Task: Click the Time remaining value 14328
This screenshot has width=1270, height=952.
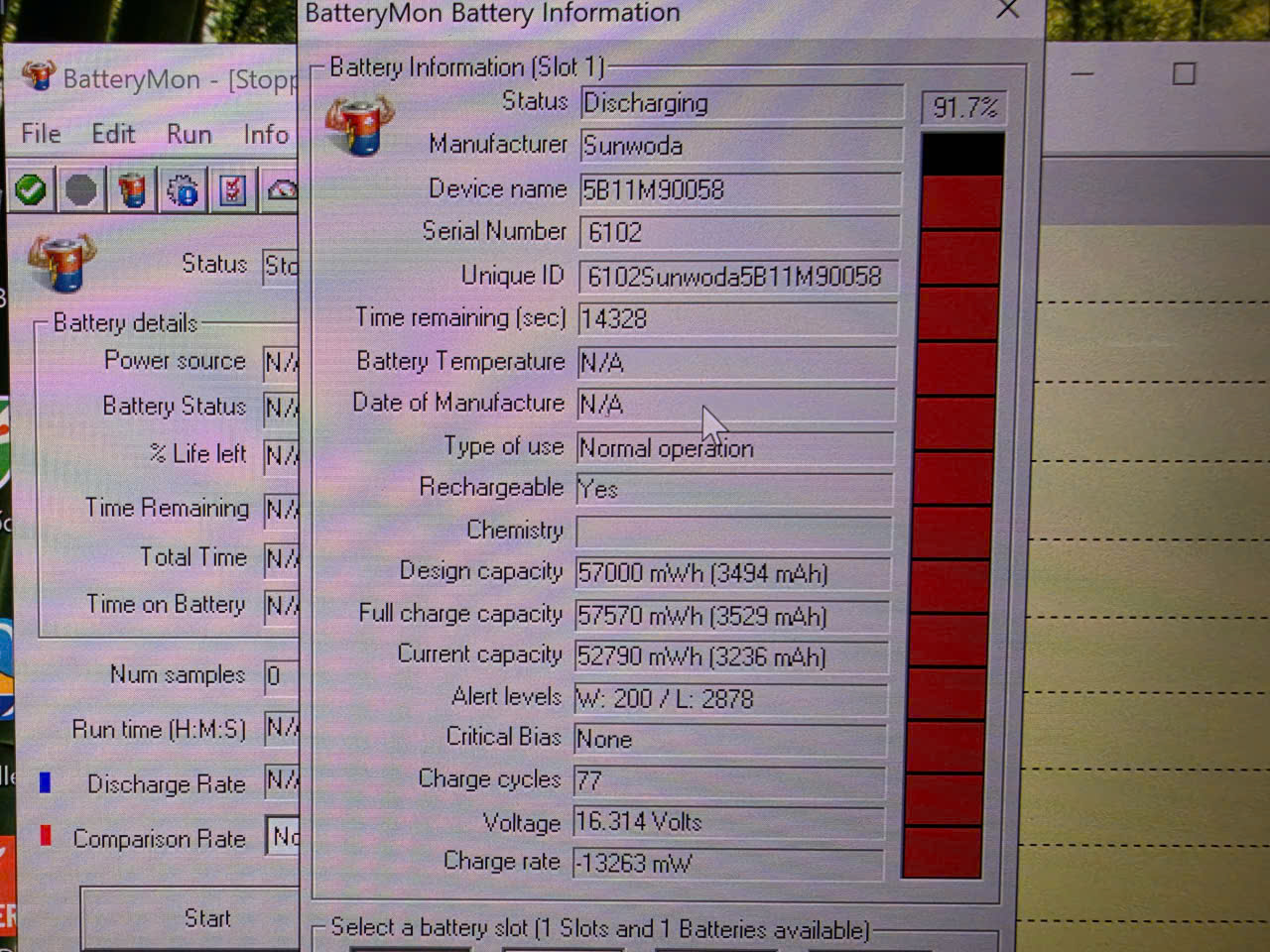Action: [738, 318]
